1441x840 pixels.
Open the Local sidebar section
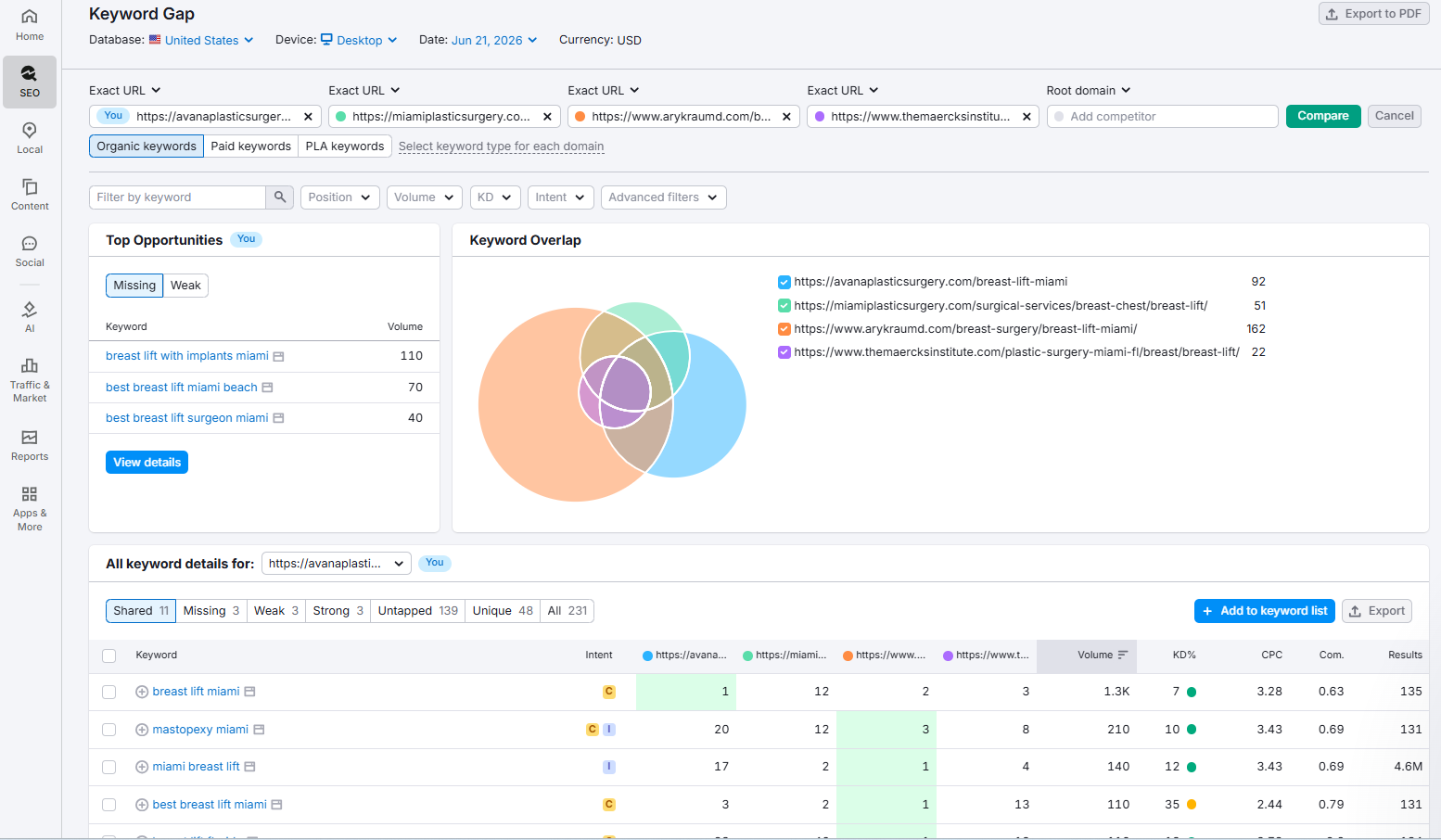pos(30,138)
